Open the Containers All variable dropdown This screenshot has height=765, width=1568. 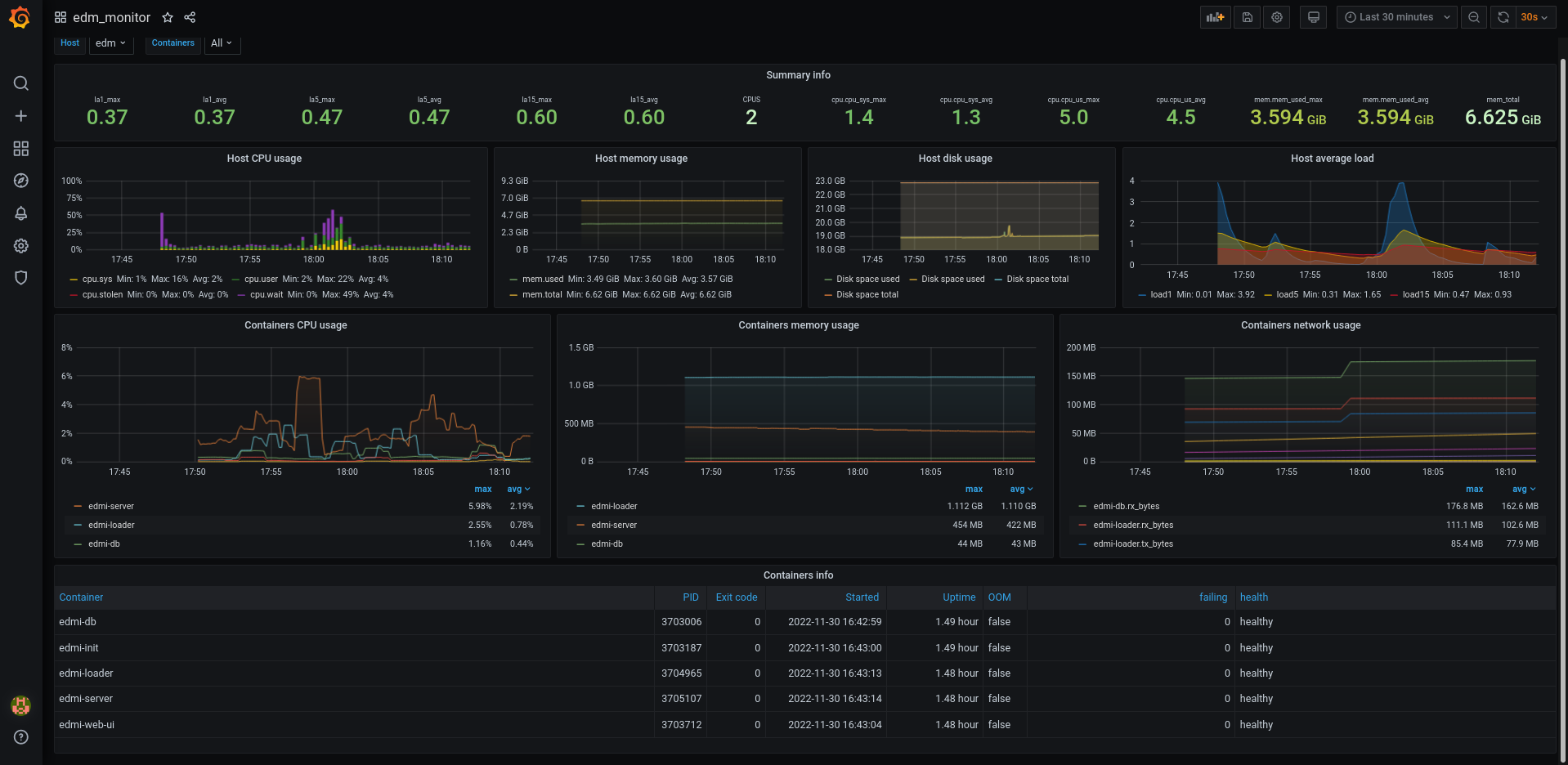click(222, 43)
